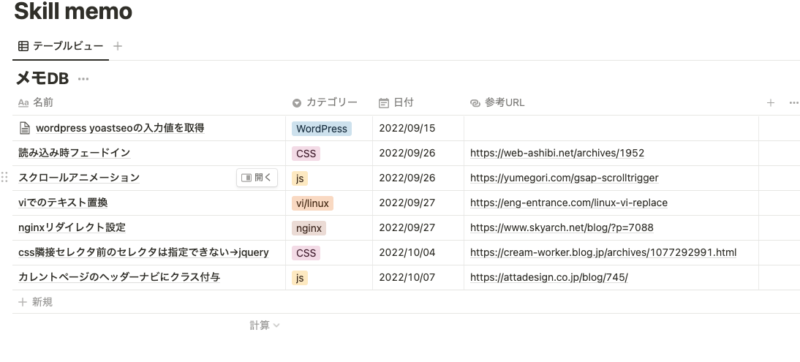Add a new row with 新規
800x362 pixels.
pos(36,302)
